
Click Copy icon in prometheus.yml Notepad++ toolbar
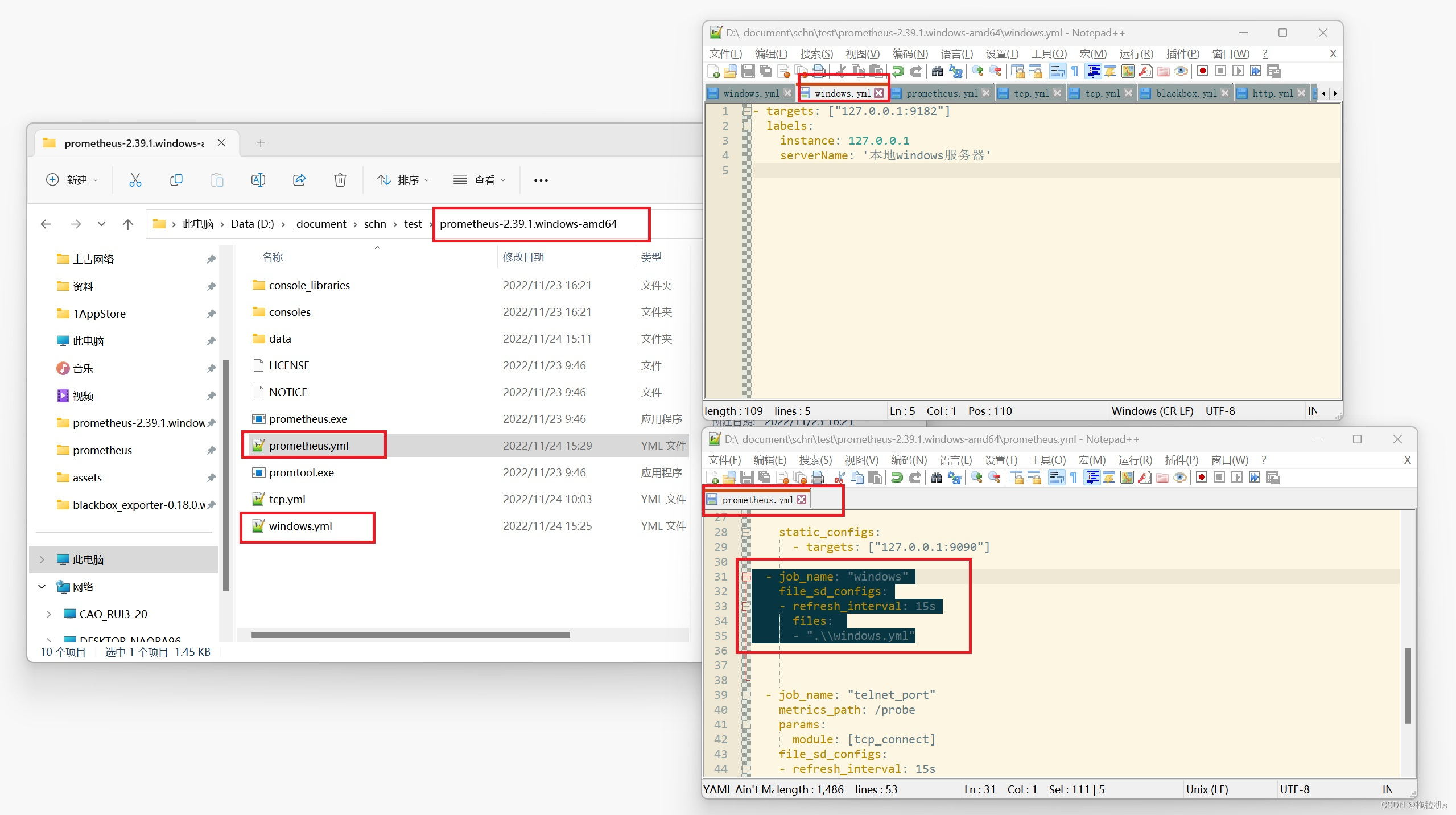tap(857, 478)
